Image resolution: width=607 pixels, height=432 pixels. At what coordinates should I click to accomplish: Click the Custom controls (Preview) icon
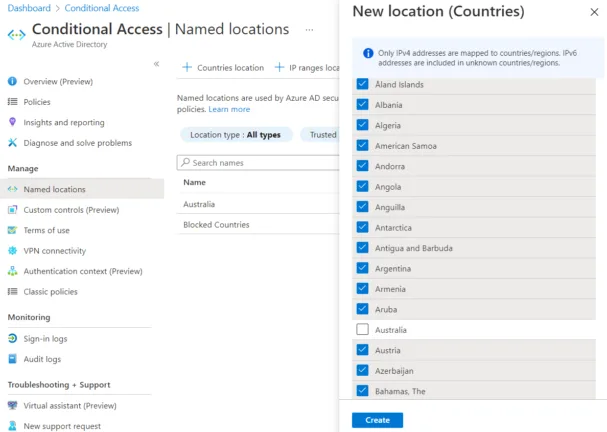click(x=12, y=209)
